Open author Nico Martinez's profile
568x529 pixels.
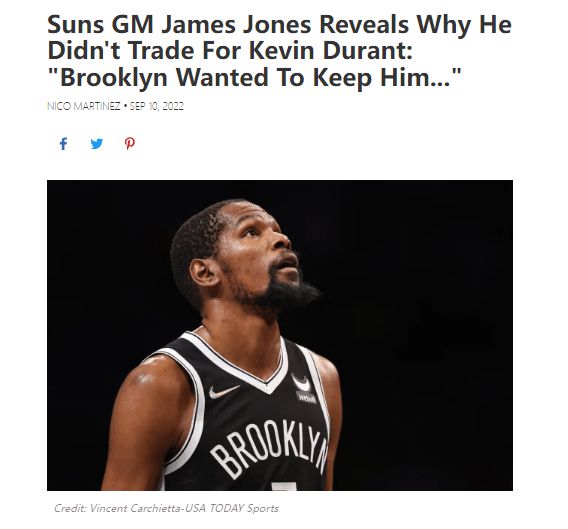click(x=84, y=106)
